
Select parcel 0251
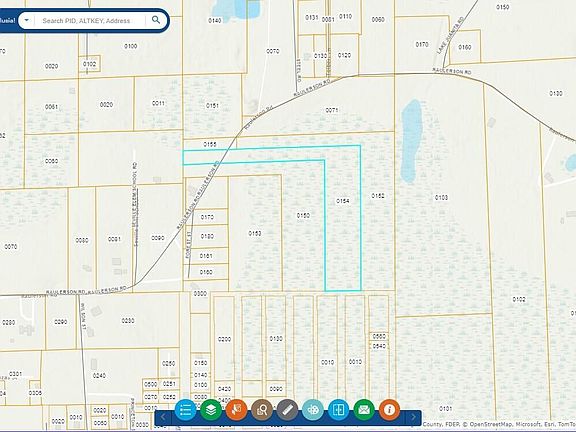pos(169,384)
